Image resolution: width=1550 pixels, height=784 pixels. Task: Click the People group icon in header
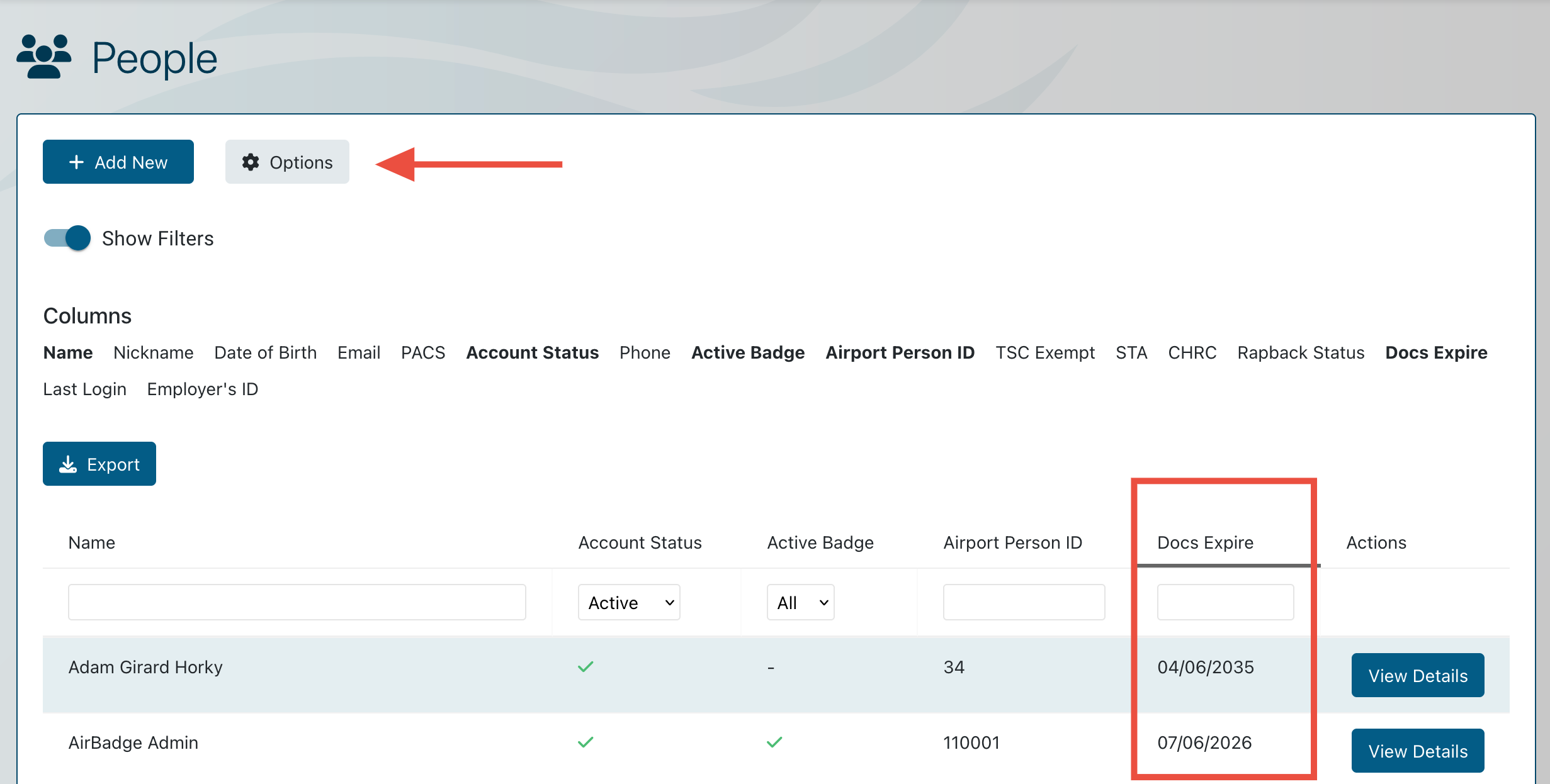tap(43, 57)
